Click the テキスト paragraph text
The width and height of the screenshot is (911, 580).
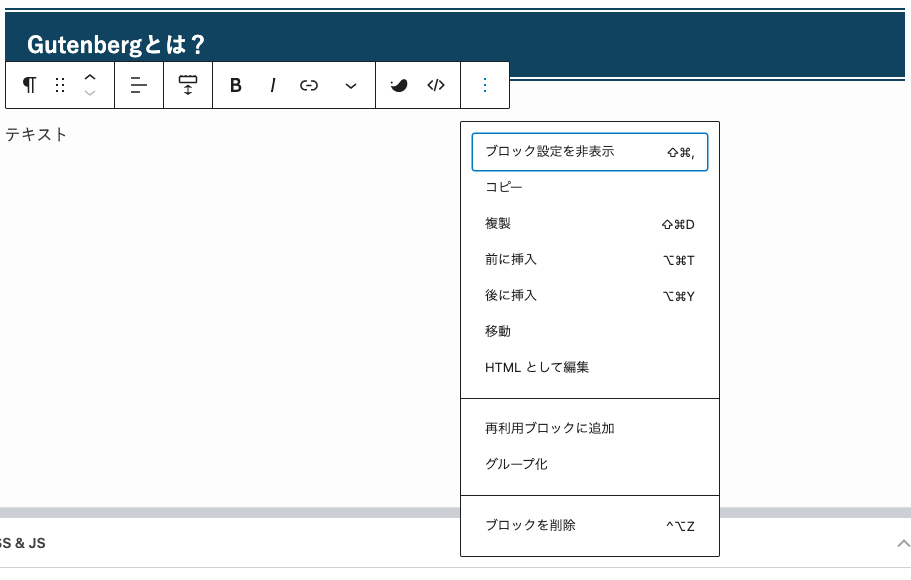pos(35,135)
